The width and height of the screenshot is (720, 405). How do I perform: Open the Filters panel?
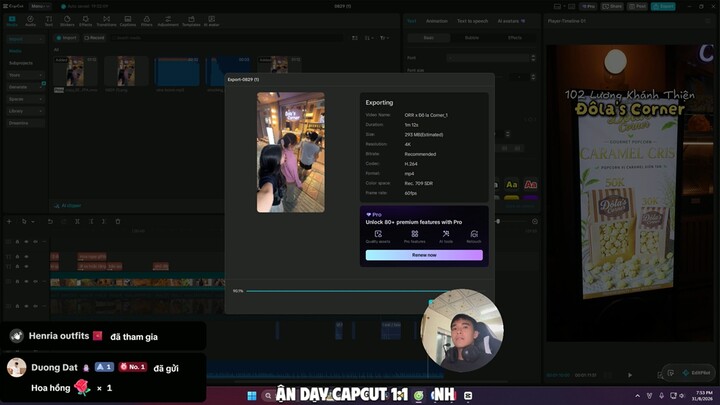point(146,21)
